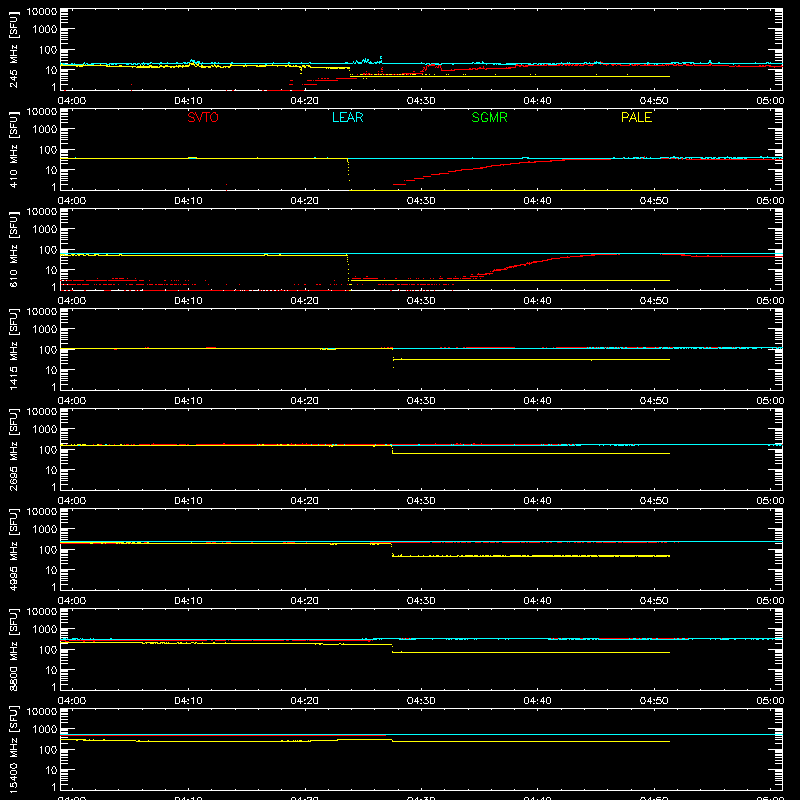Click 04:10 tick below the 8800 MHz panel
Image resolution: width=800 pixels, height=800 pixels.
(188, 701)
